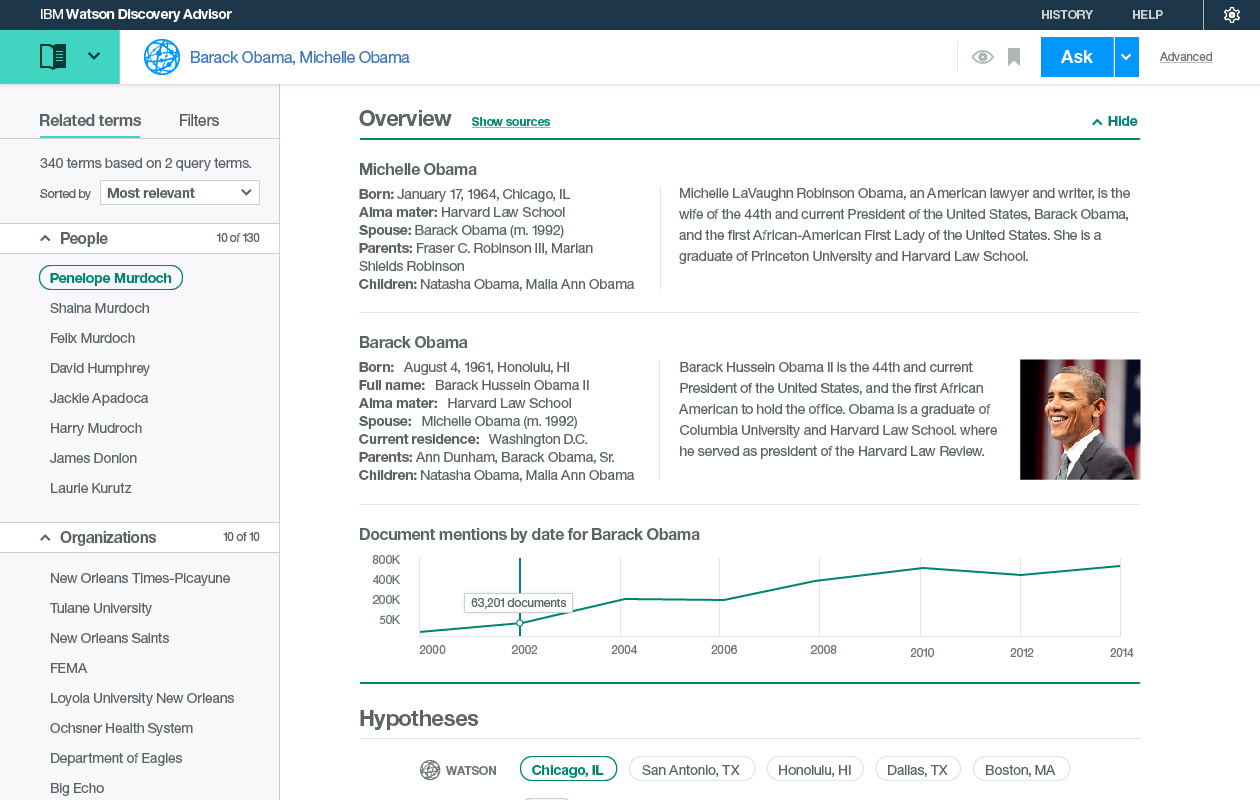The image size is (1260, 800).
Task: Toggle the eye watch icon
Action: pos(982,57)
